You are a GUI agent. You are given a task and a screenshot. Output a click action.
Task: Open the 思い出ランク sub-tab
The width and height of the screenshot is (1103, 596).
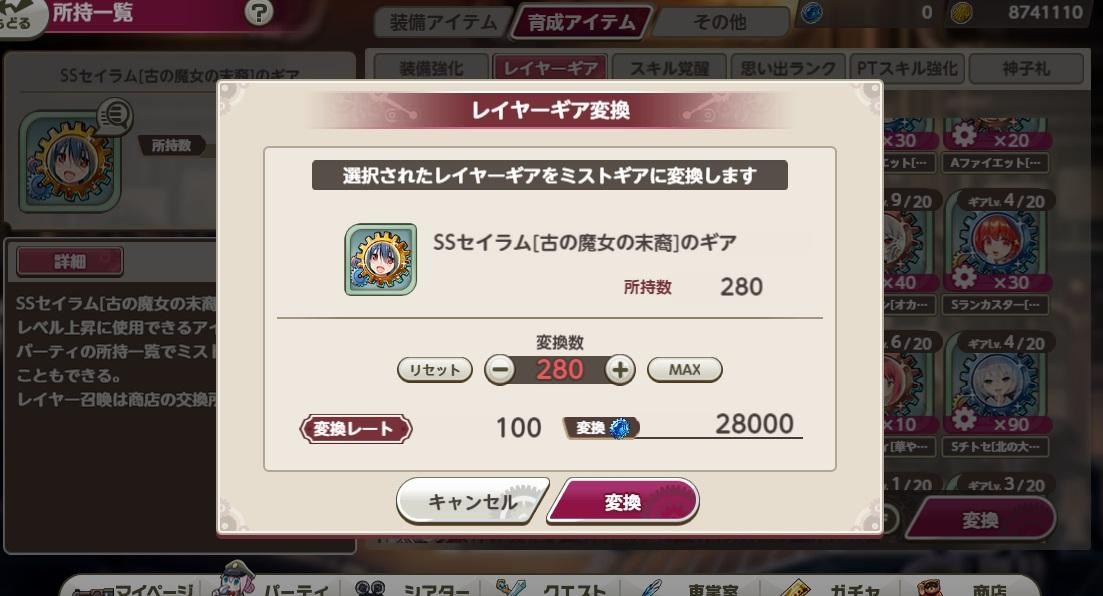[788, 68]
